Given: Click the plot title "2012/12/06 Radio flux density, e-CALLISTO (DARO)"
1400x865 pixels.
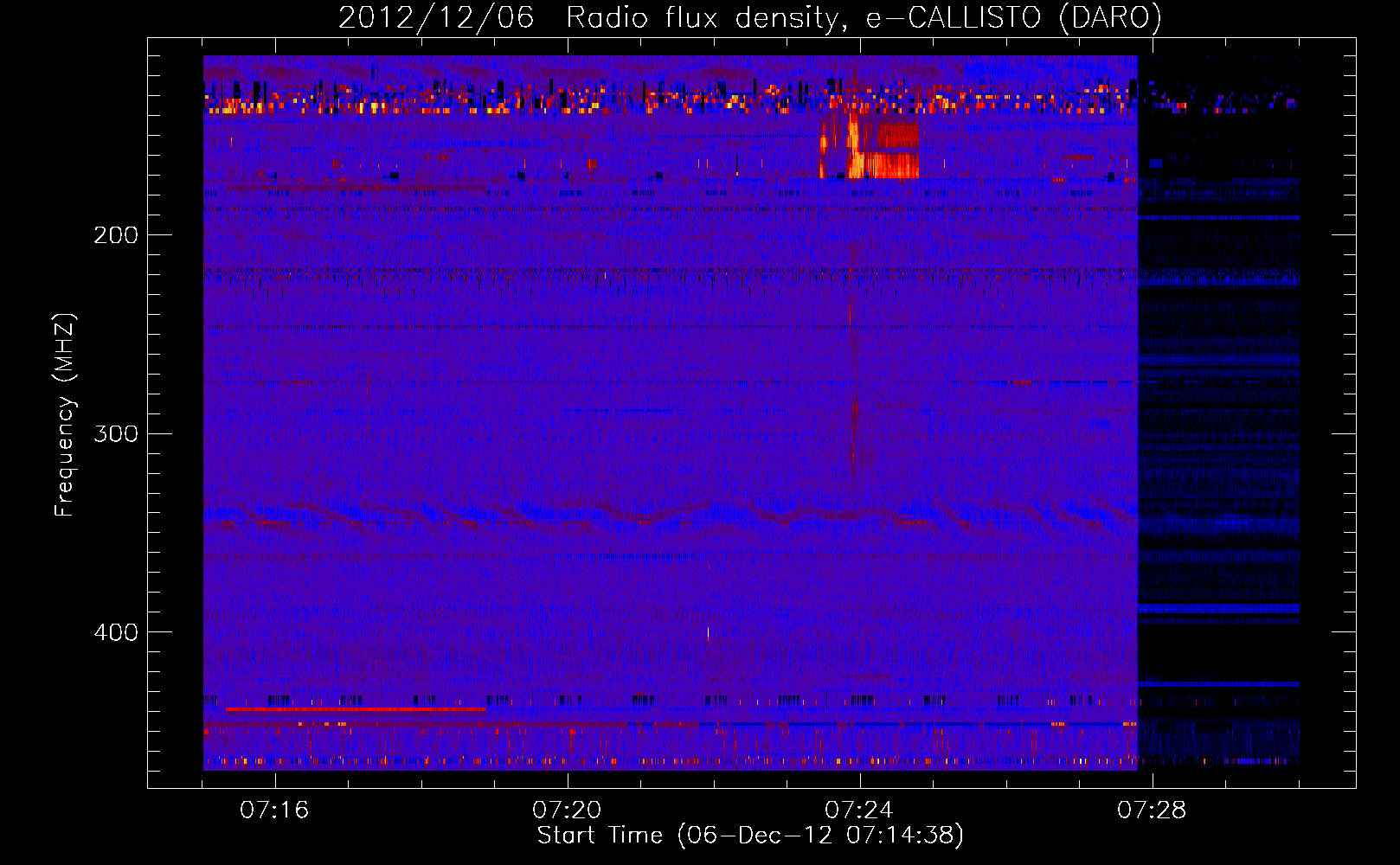Looking at the screenshot, I should pyautogui.click(x=749, y=17).
